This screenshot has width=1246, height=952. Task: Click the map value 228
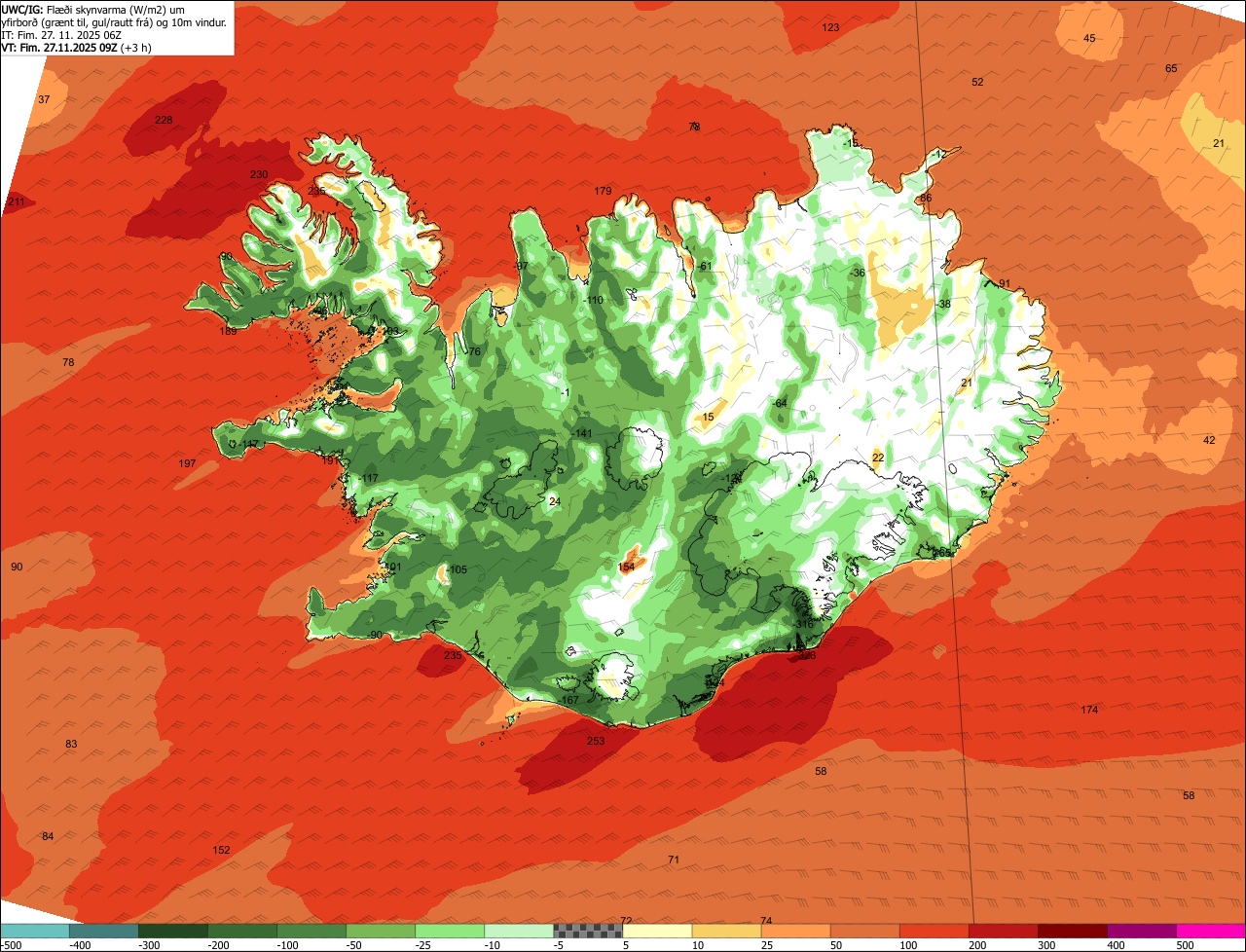164,120
